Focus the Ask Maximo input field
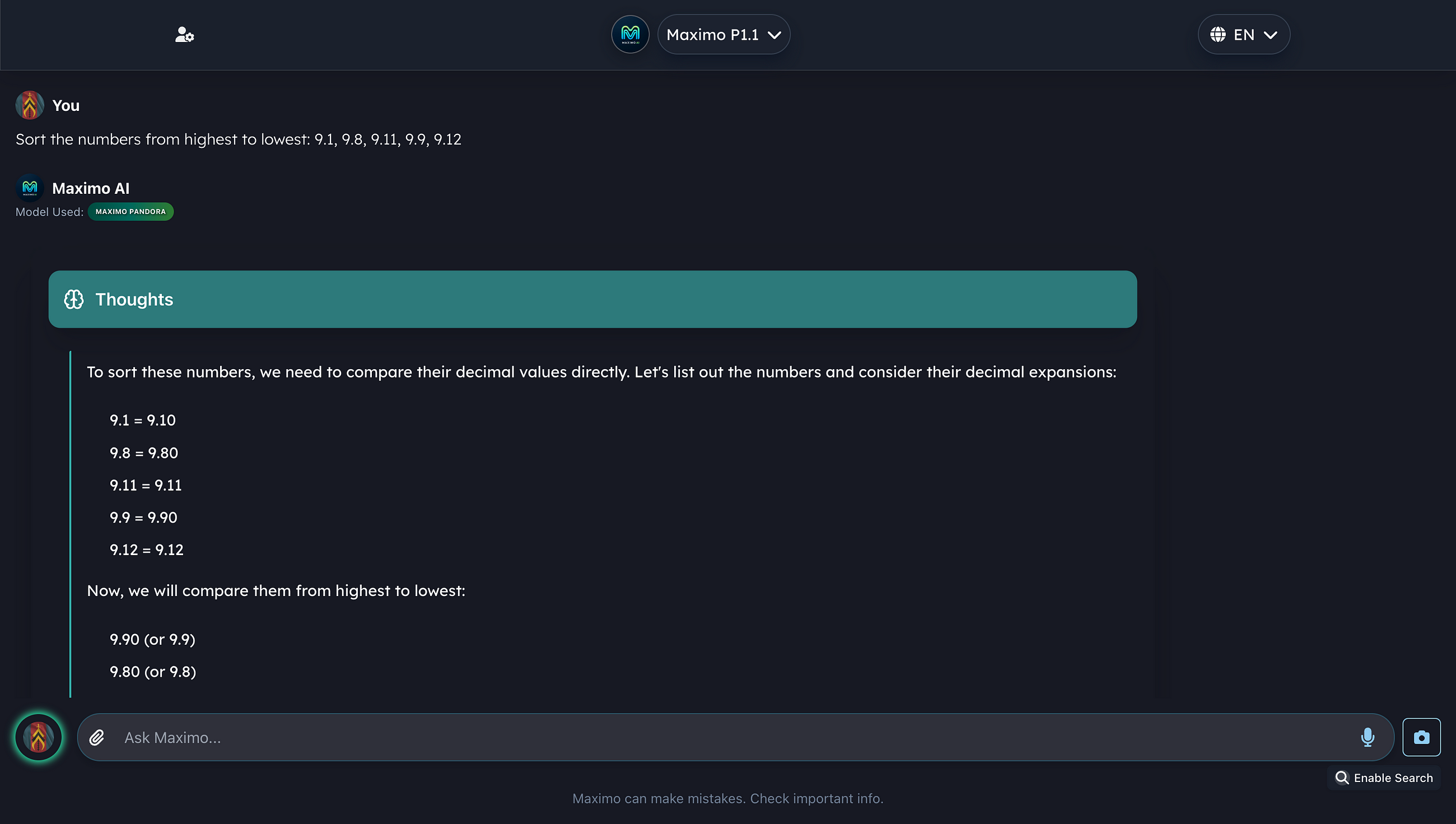1456x824 pixels. pyautogui.click(x=735, y=737)
